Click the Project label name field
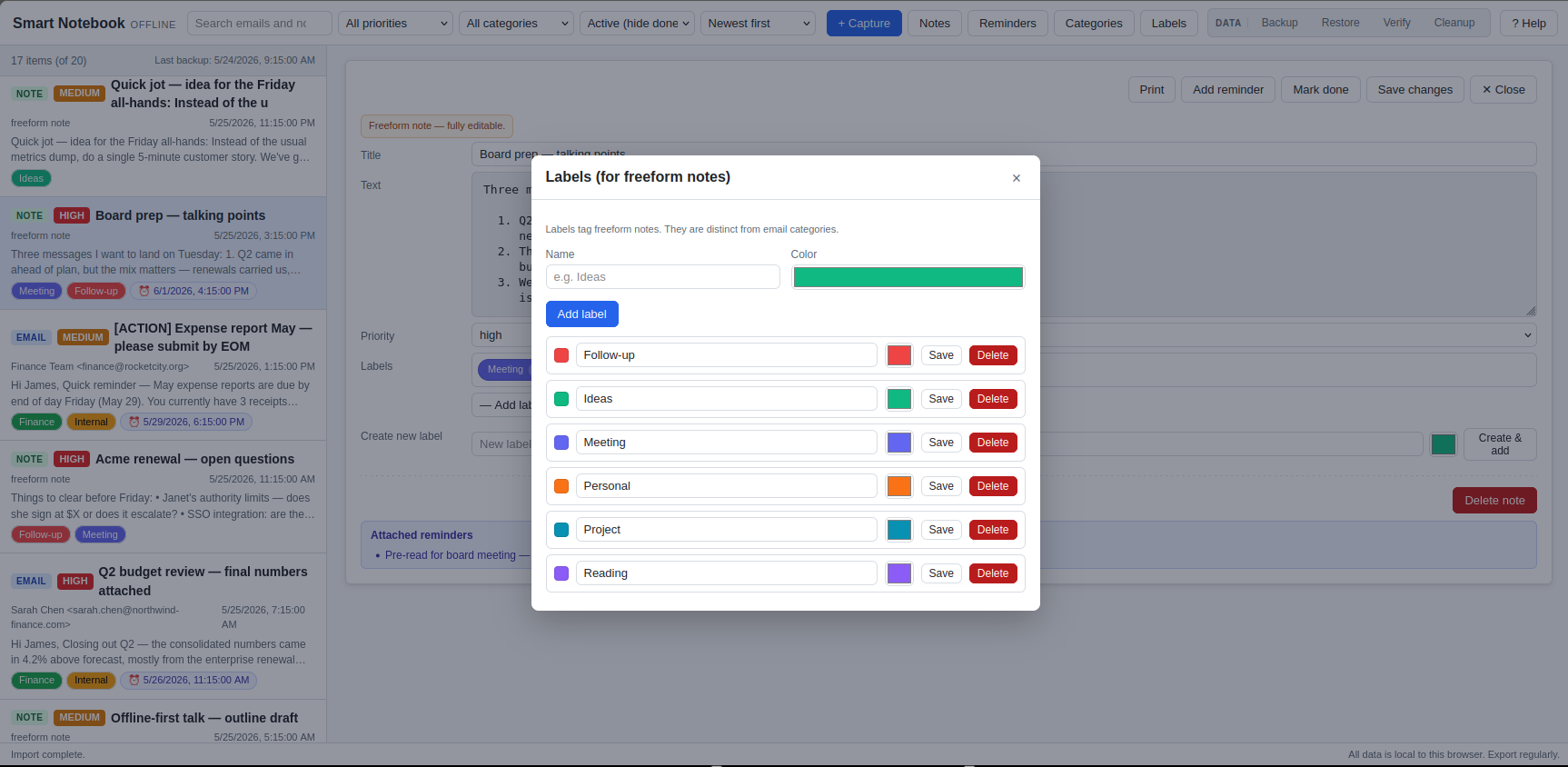The image size is (1568, 767). pos(726,530)
